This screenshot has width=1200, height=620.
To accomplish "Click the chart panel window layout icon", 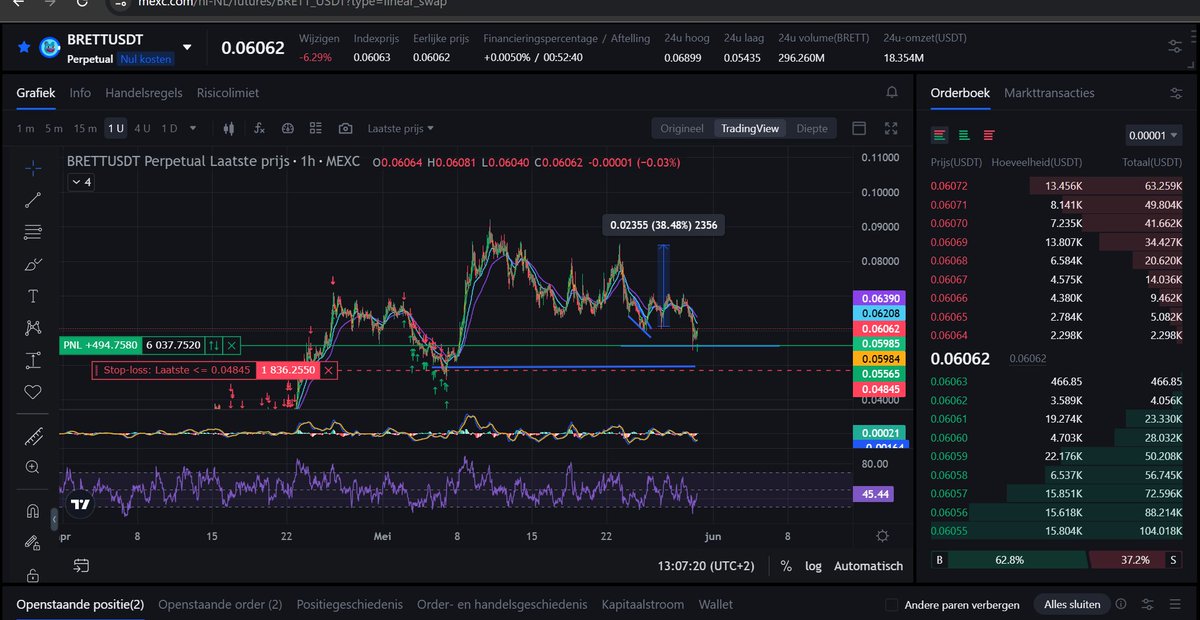I will (859, 128).
